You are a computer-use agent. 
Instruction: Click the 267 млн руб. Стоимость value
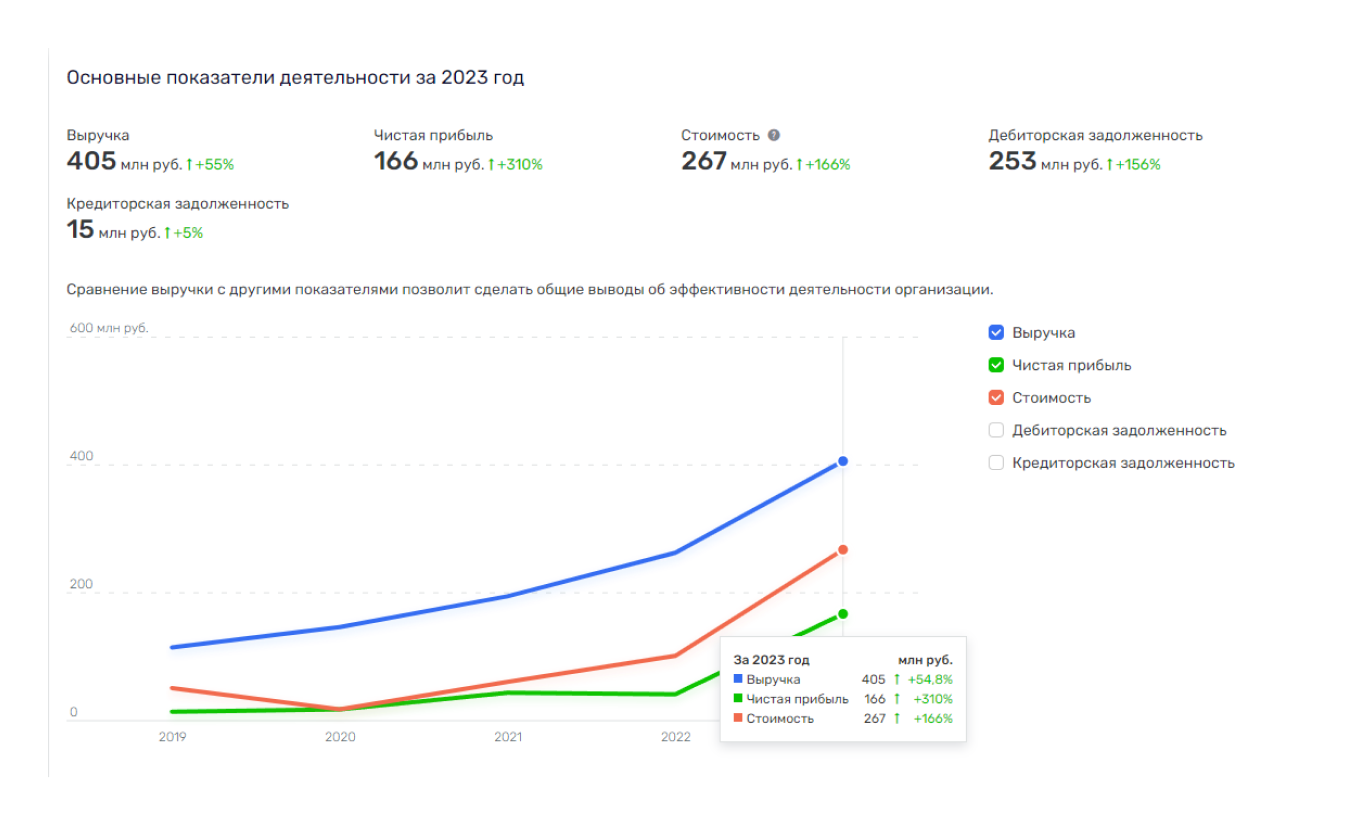736,162
